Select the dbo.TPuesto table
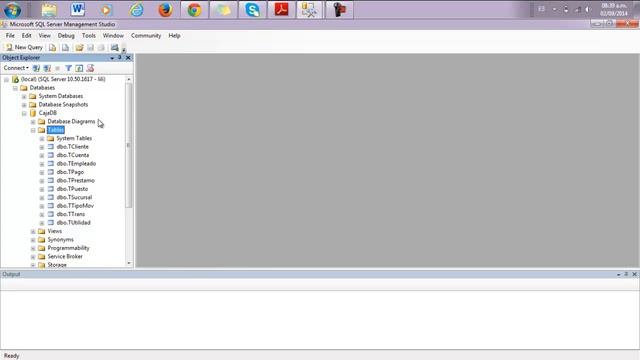The image size is (640, 360). pyautogui.click(x=72, y=189)
